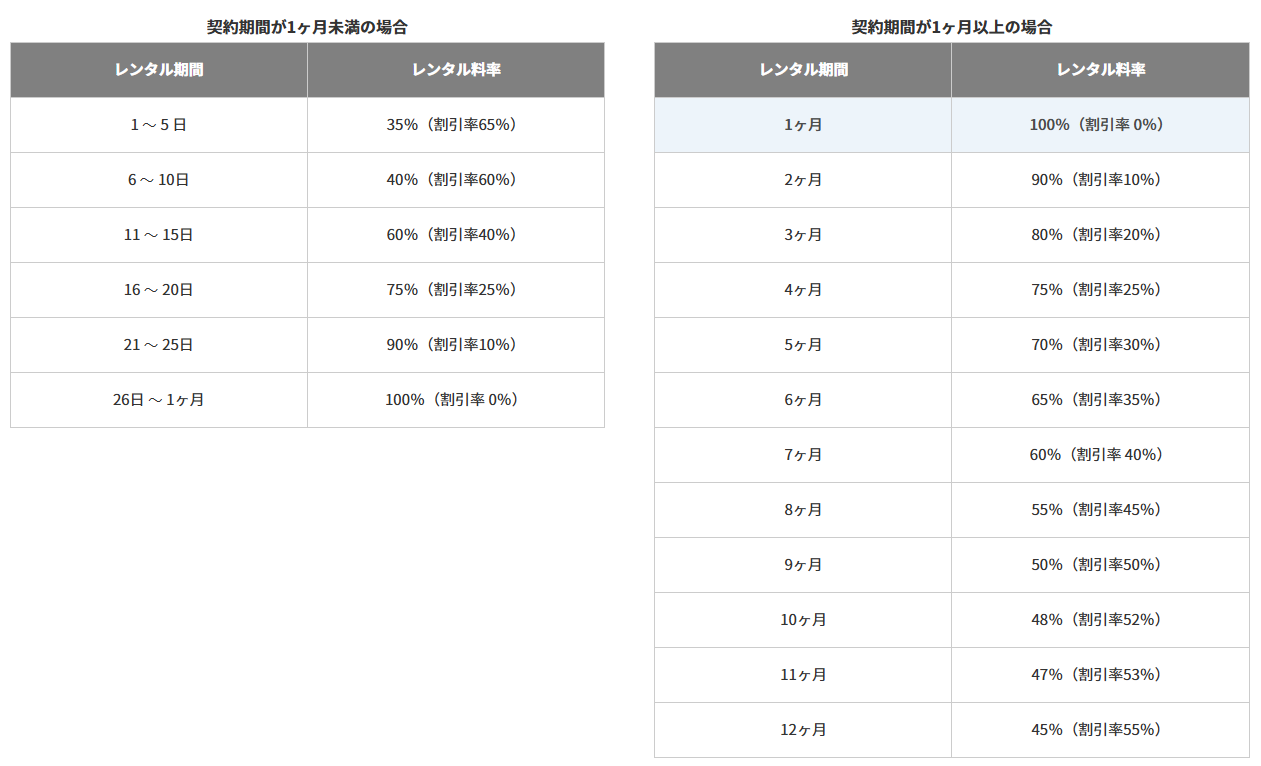Select the 35%（割引率65%） rate cell
The width and height of the screenshot is (1261, 766).
pos(455,125)
